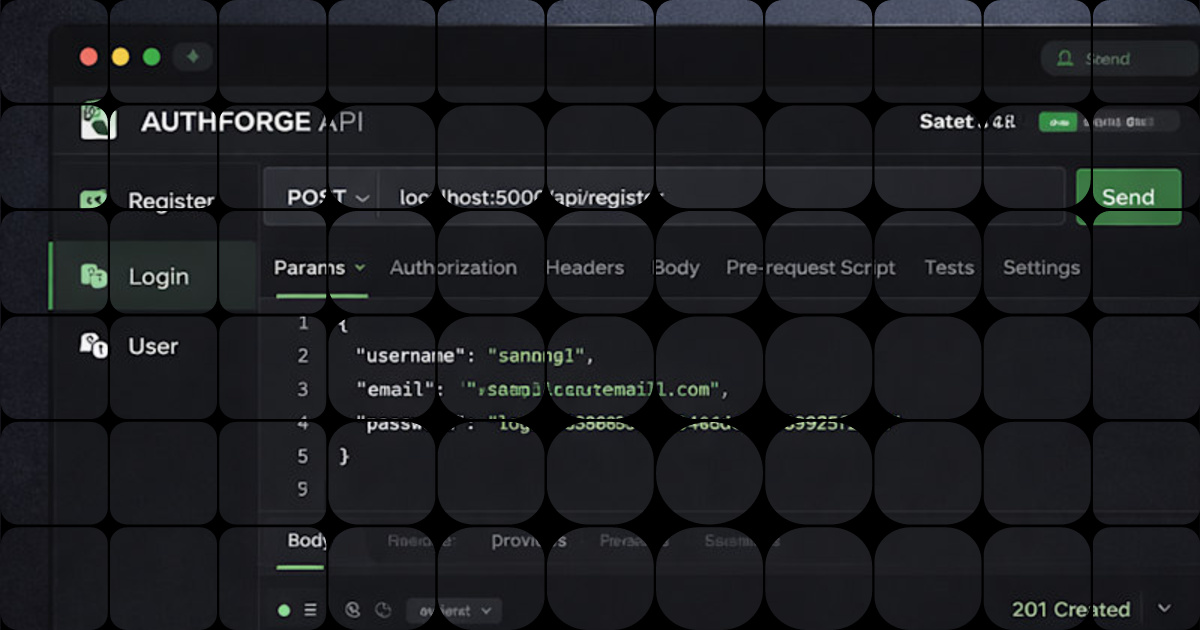1200x630 pixels.
Task: Click the email address value on line 3
Action: click(595, 389)
